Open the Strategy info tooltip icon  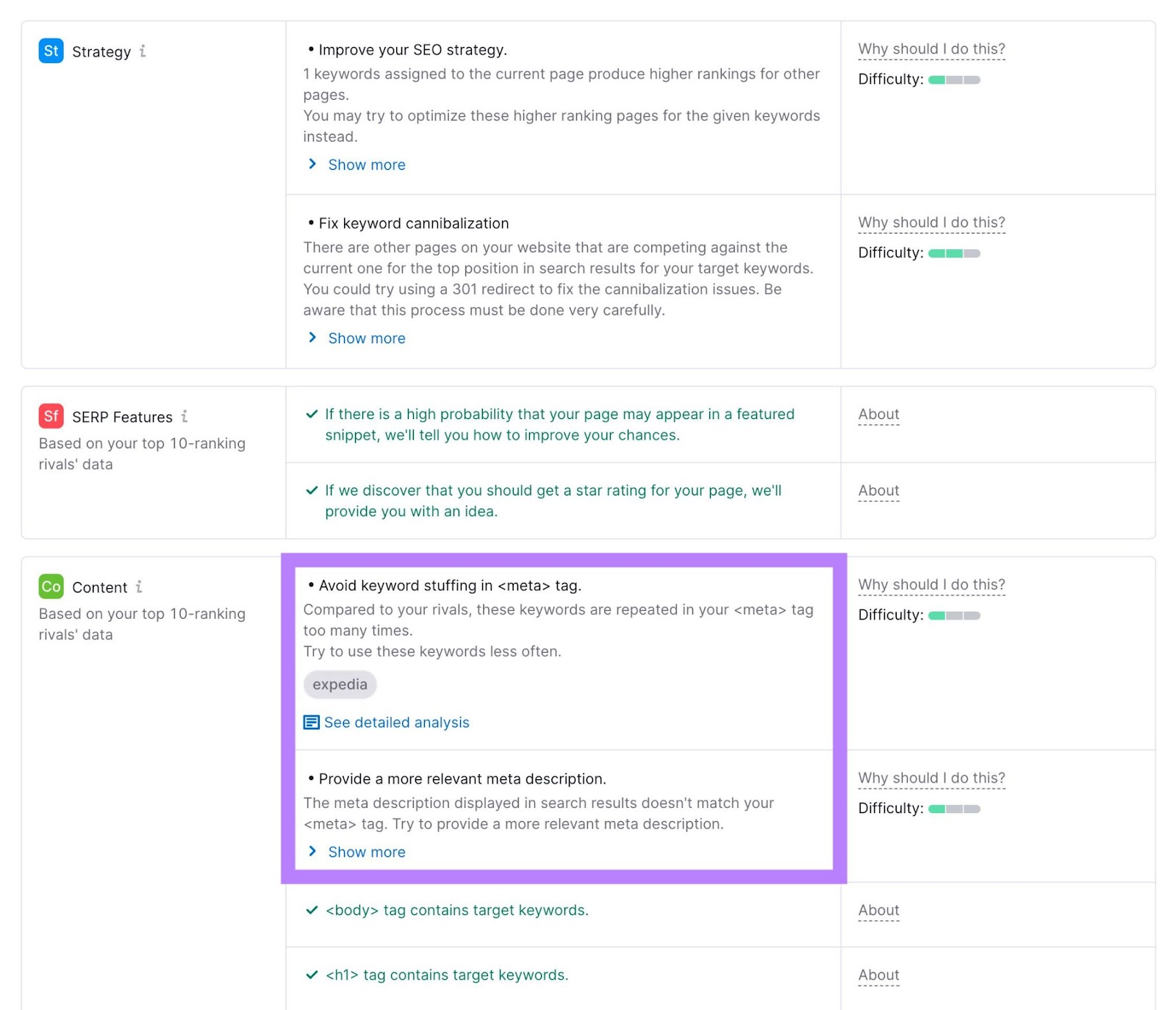143,51
